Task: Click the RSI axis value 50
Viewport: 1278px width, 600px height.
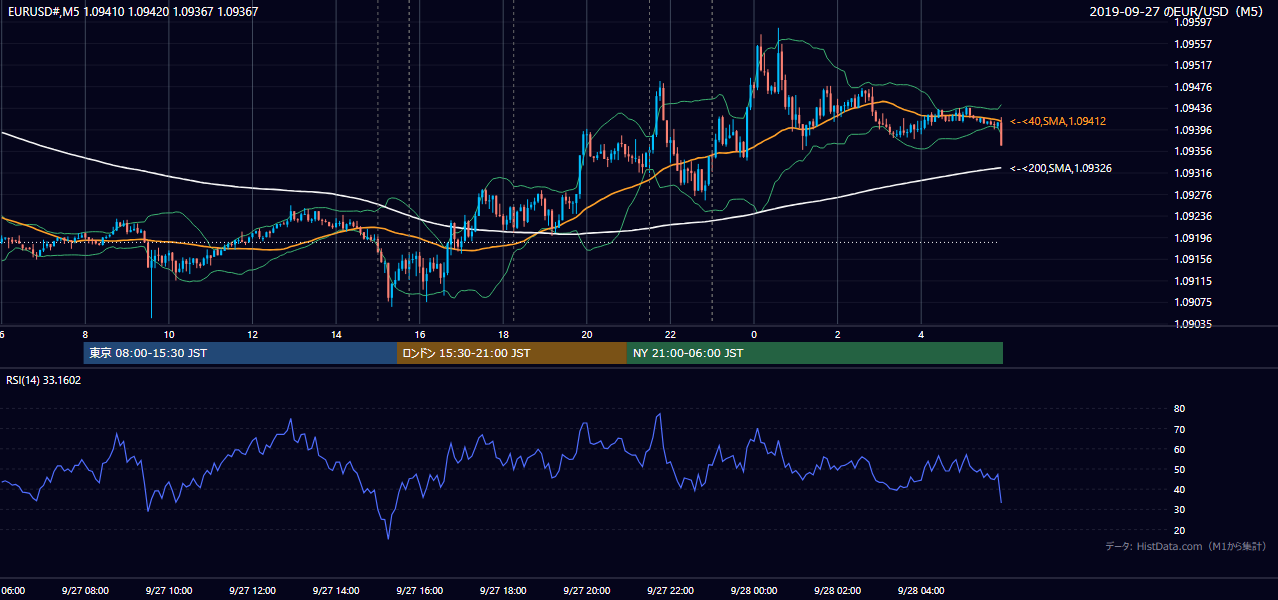Action: click(x=1179, y=469)
